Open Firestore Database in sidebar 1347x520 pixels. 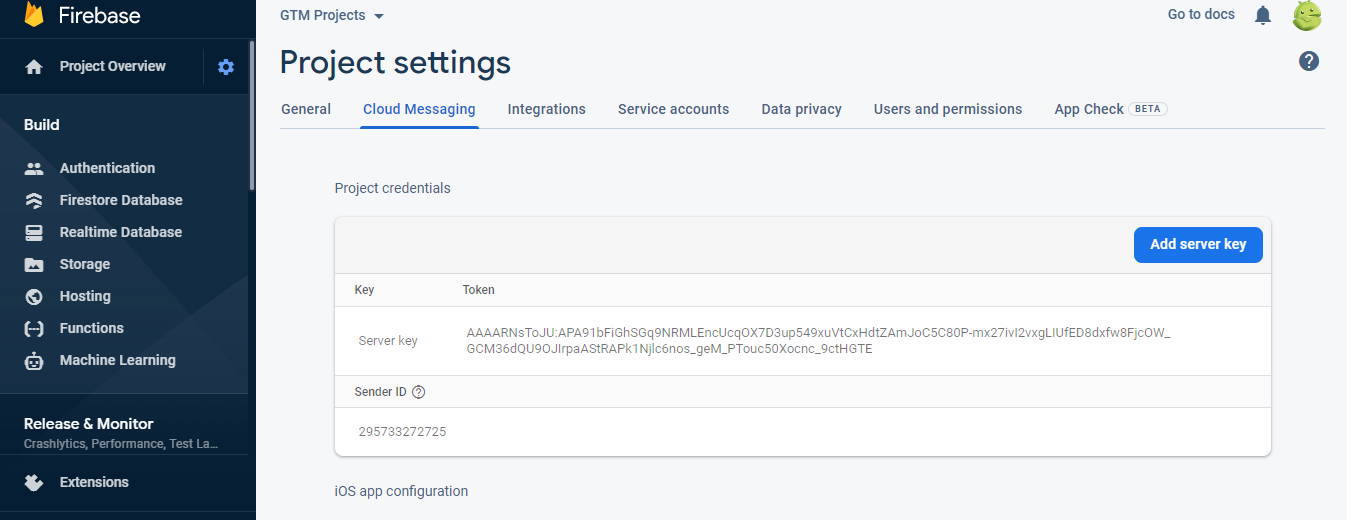tap(121, 200)
